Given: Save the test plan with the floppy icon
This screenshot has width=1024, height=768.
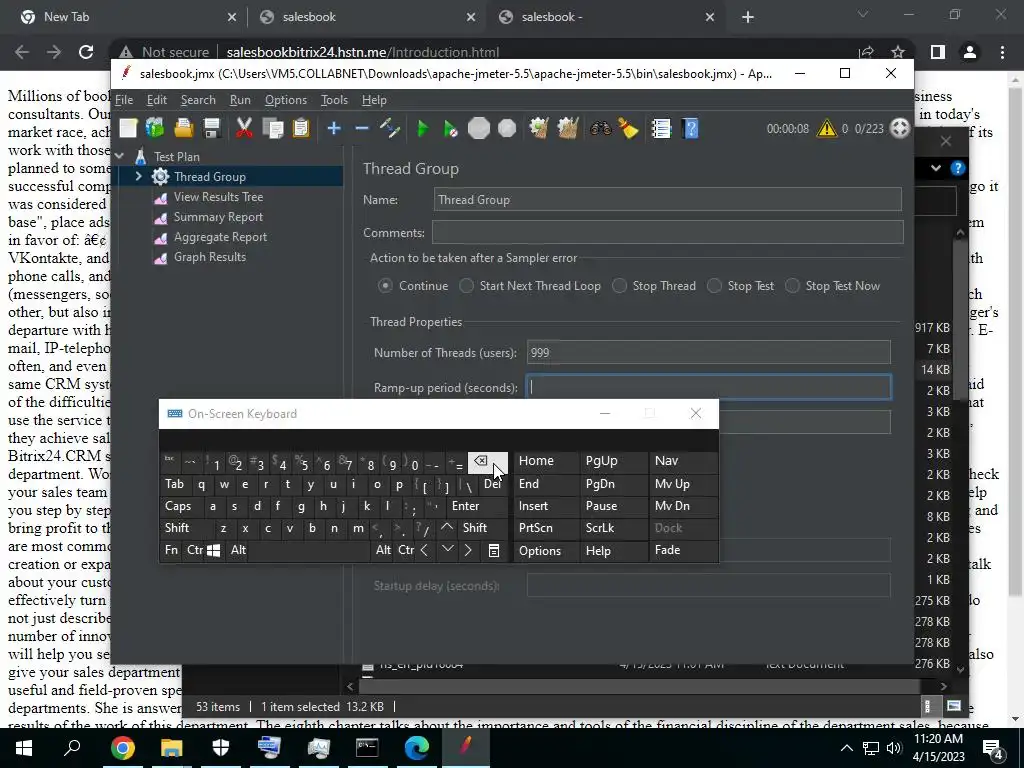Looking at the screenshot, I should [x=212, y=129].
